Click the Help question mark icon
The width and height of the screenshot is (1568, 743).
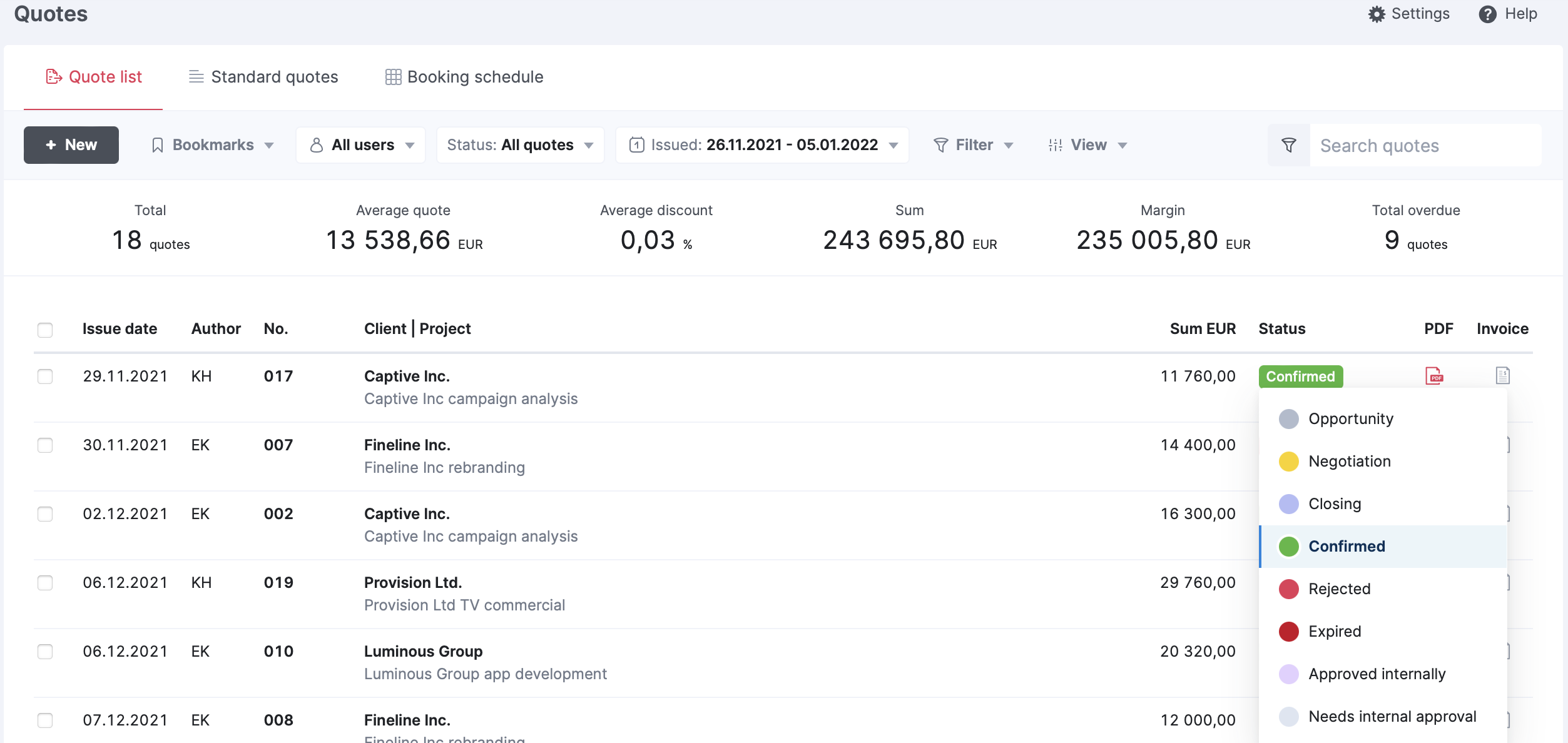1487,14
